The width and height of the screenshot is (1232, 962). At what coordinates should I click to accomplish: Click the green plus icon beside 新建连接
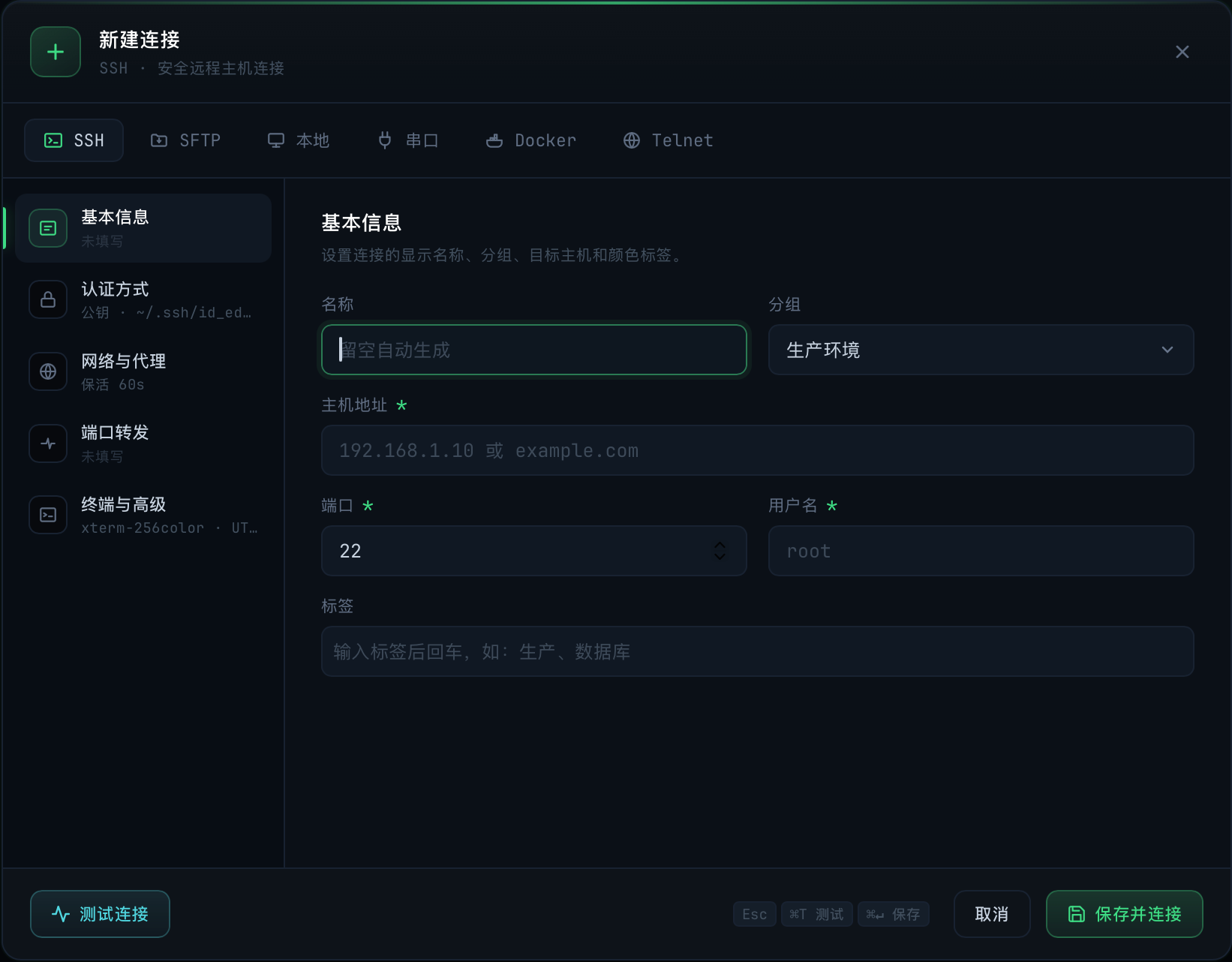[56, 52]
